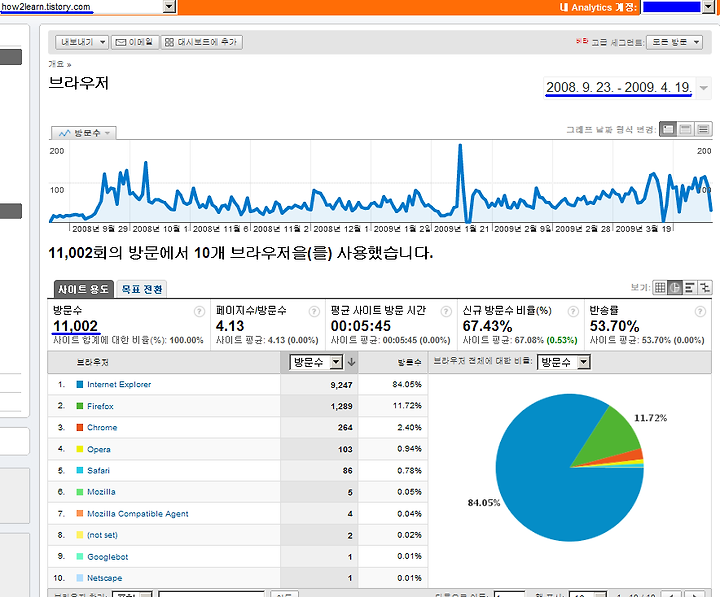This screenshot has width=720, height=597.
Task: Click the red Chrome color swatch
Action: coord(79,428)
